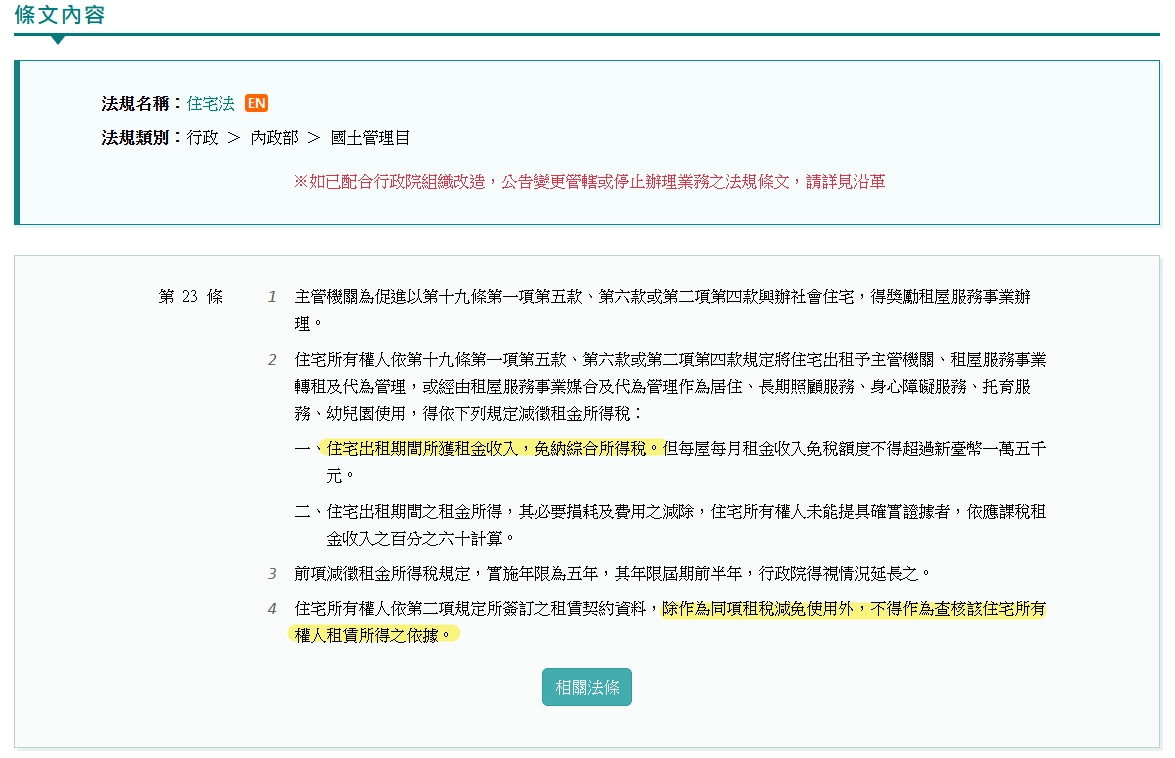Viewport: 1175px width, 758px height.
Task: Open the English version via the EN icon
Action: [x=255, y=102]
